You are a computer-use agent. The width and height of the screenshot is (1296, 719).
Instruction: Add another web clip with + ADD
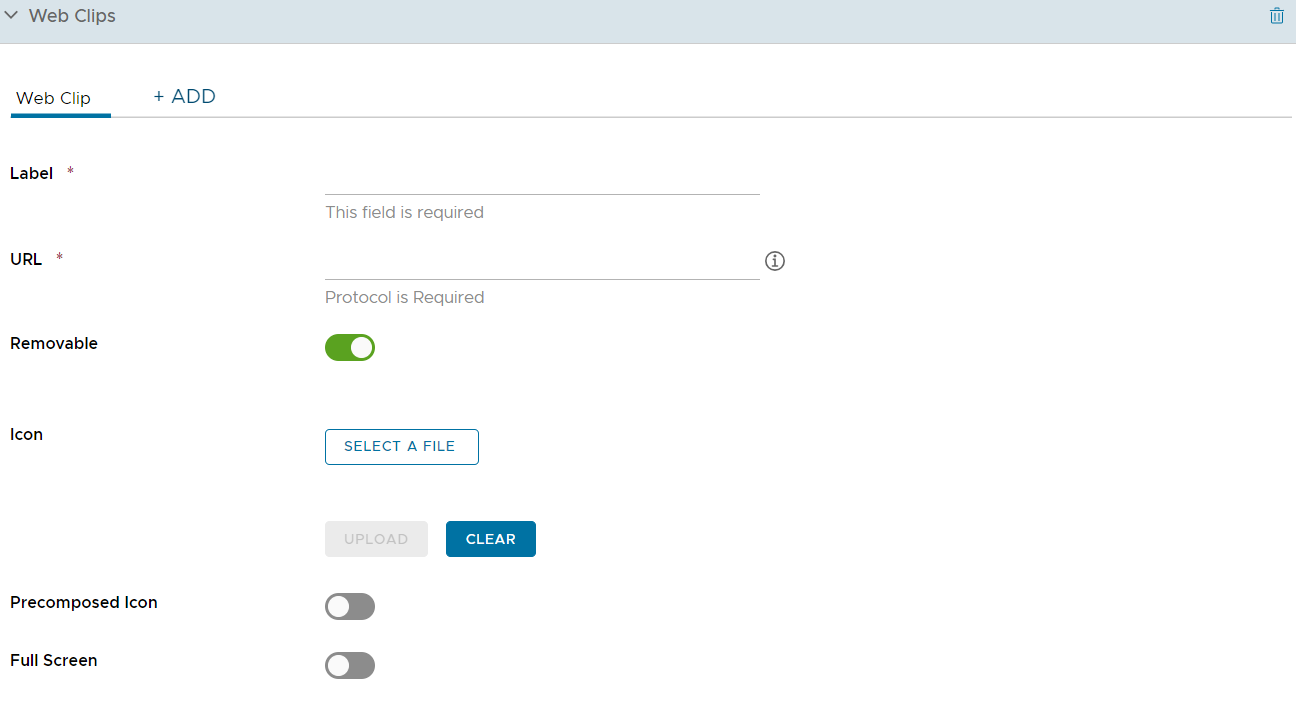(x=184, y=97)
